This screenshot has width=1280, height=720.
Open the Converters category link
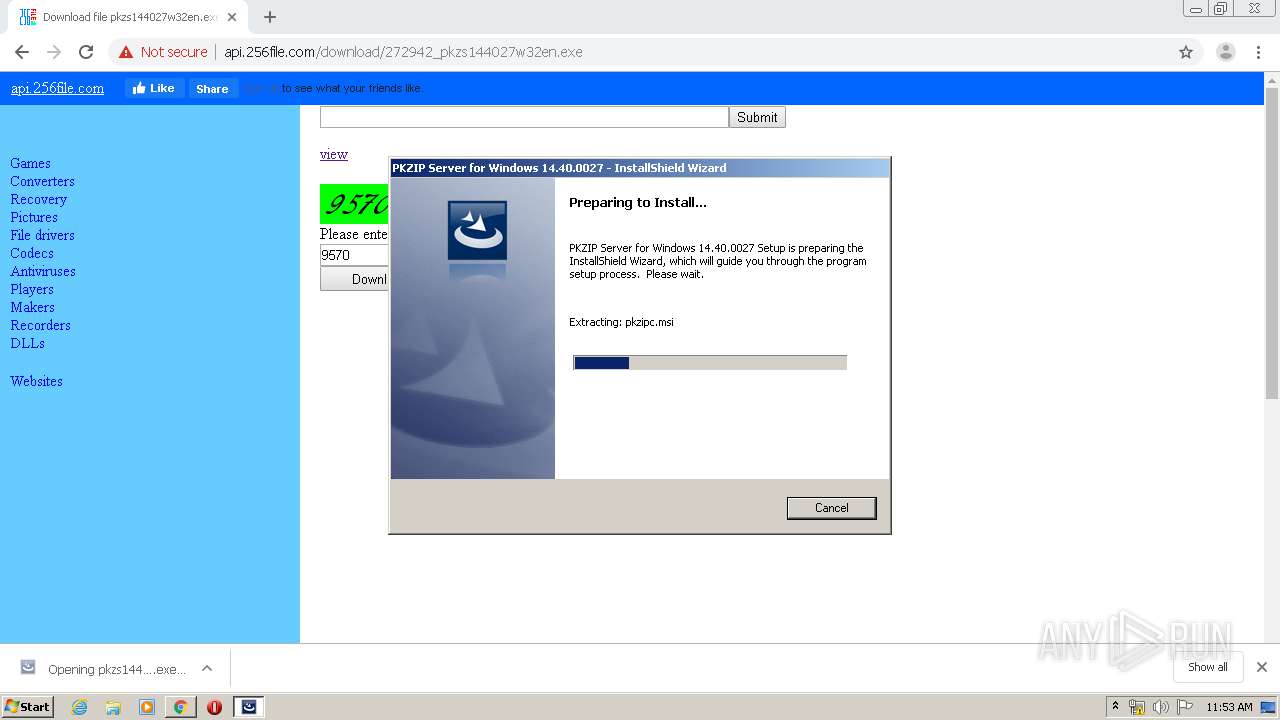[42, 181]
